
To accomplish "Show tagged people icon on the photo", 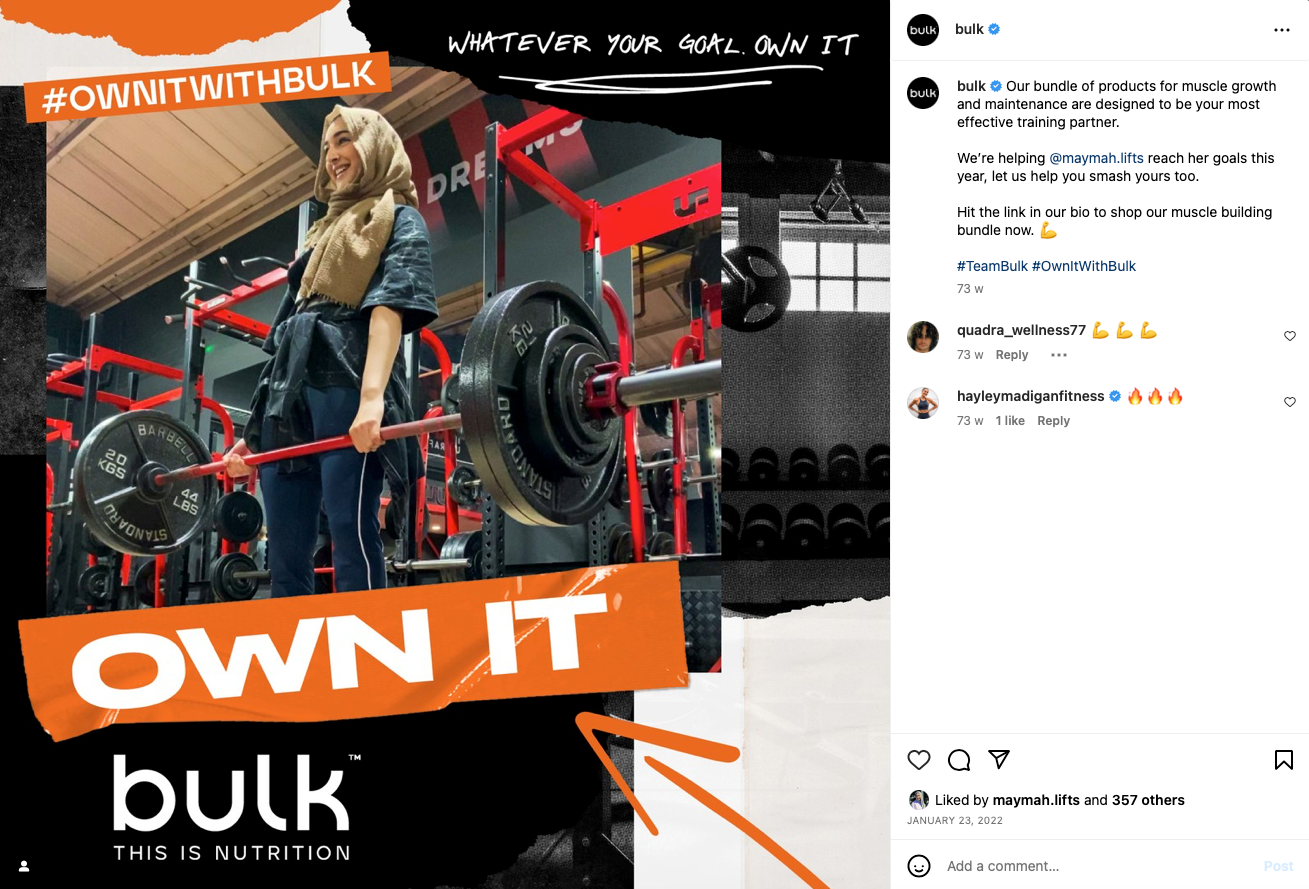I will (x=24, y=866).
